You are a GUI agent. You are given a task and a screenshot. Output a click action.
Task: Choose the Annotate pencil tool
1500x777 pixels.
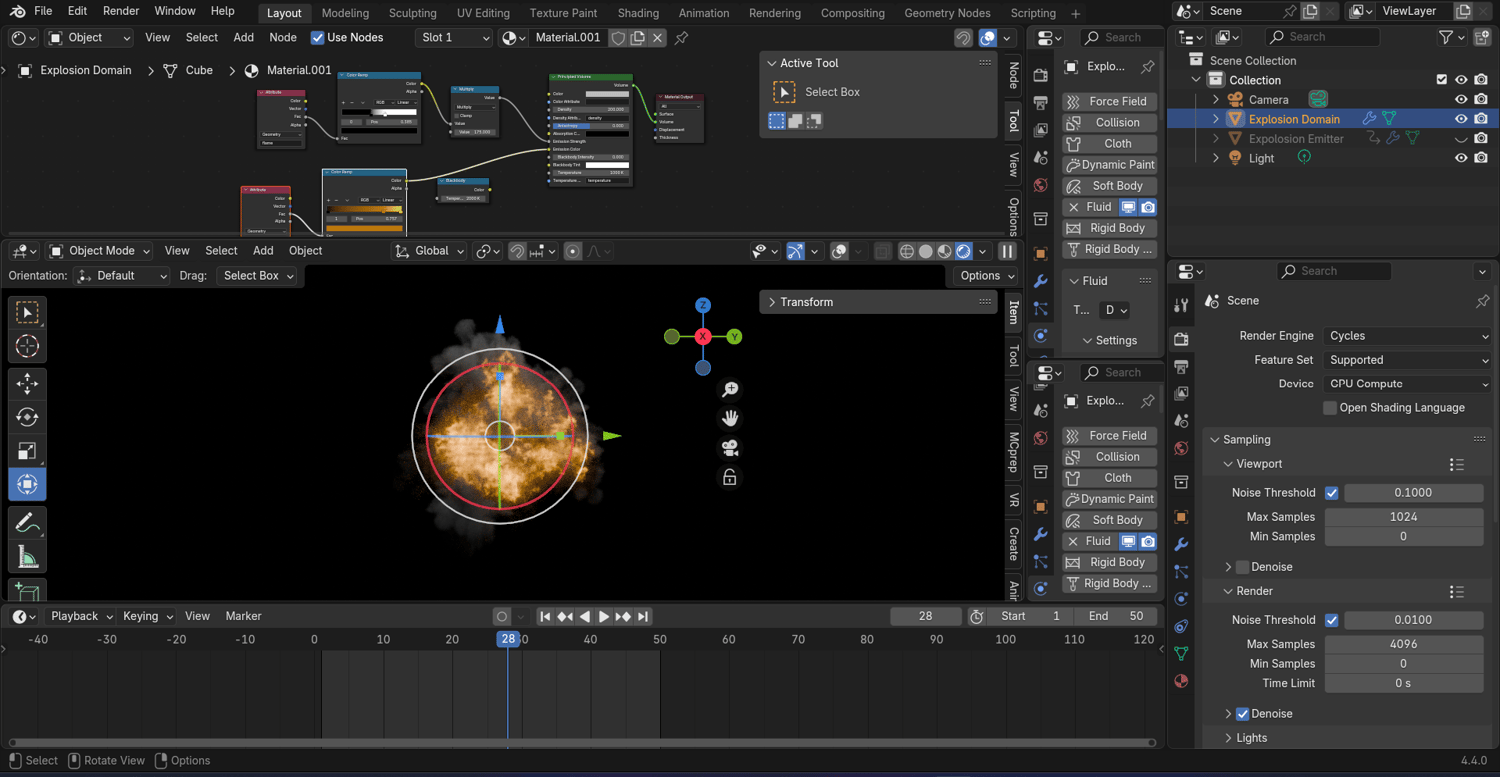[27, 523]
